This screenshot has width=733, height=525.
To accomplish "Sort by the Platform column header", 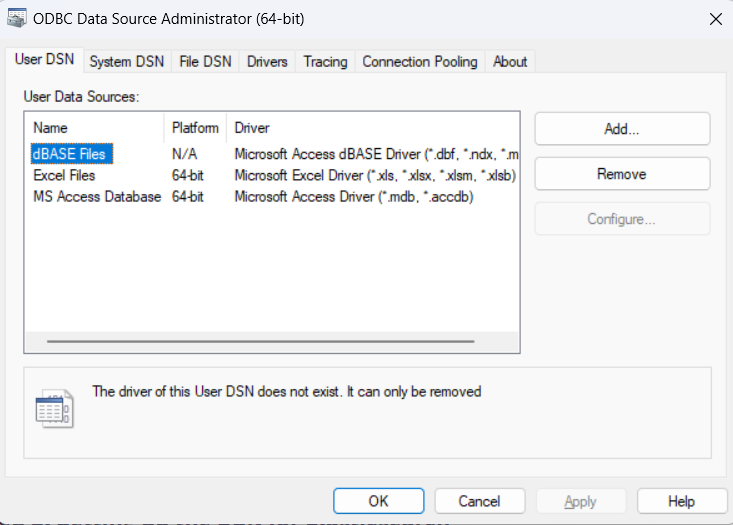I will (195, 128).
